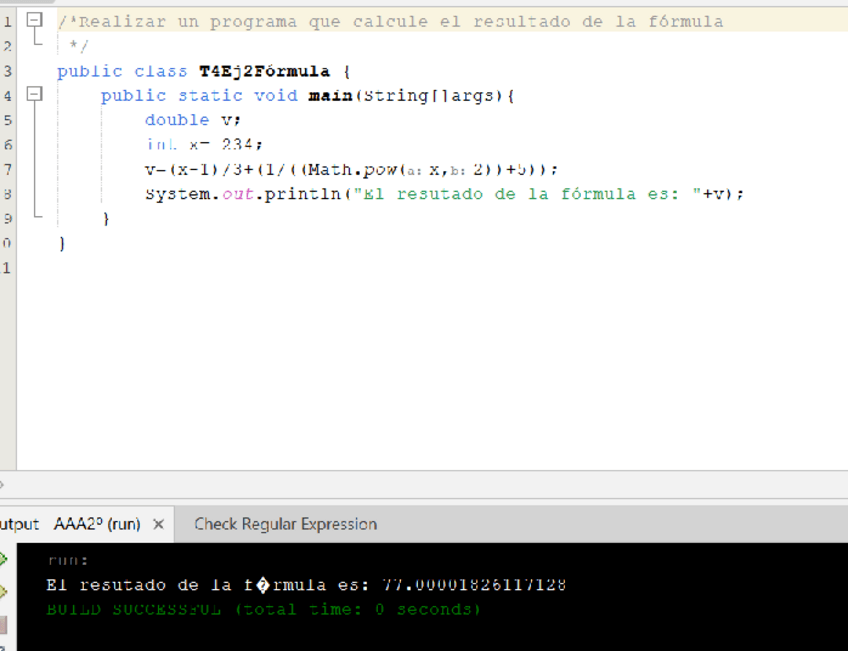
Task: Click the comment closing '*/' on line 2
Action: click(x=78, y=46)
